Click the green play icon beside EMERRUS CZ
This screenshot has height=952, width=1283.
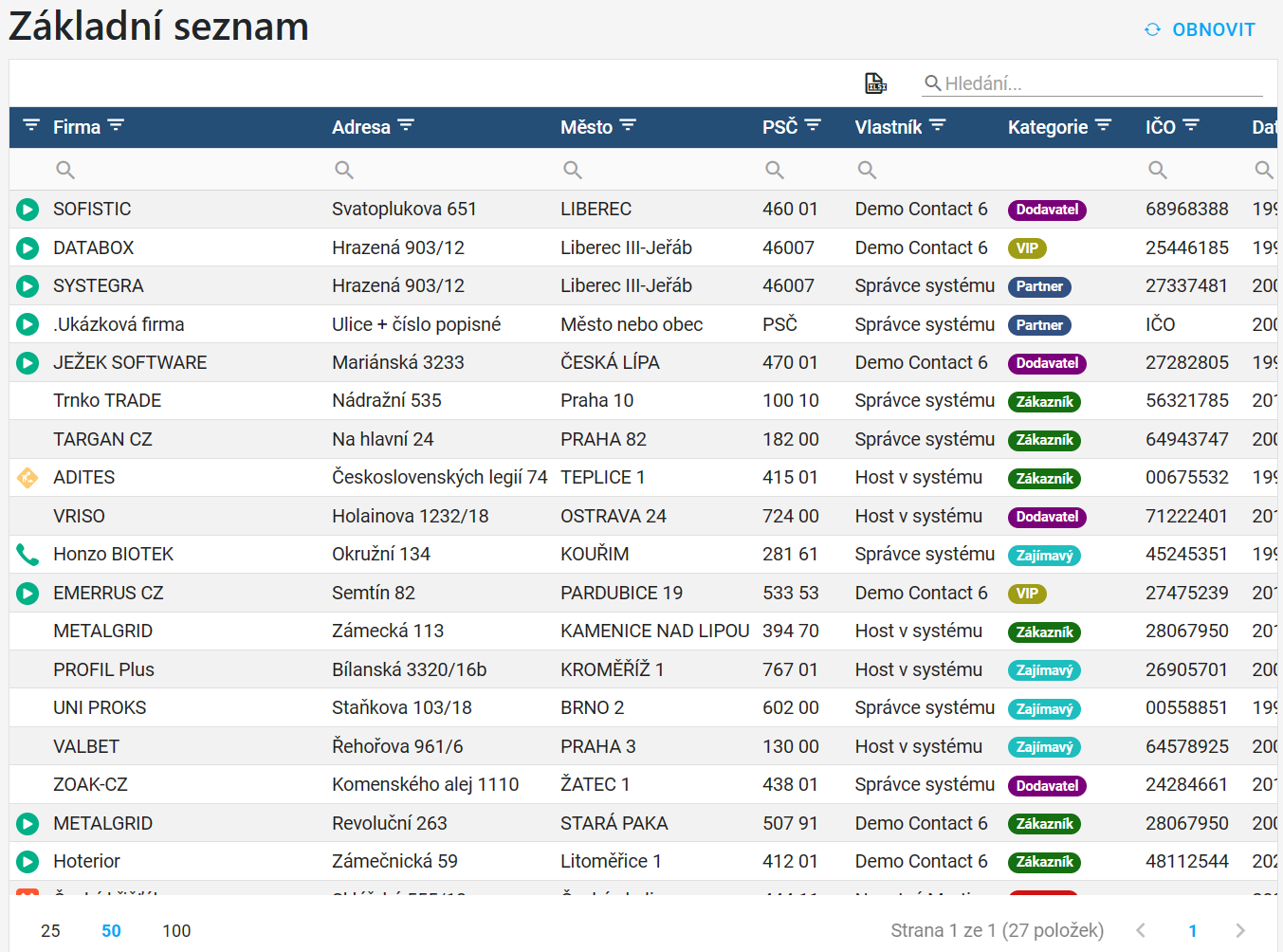27,594
